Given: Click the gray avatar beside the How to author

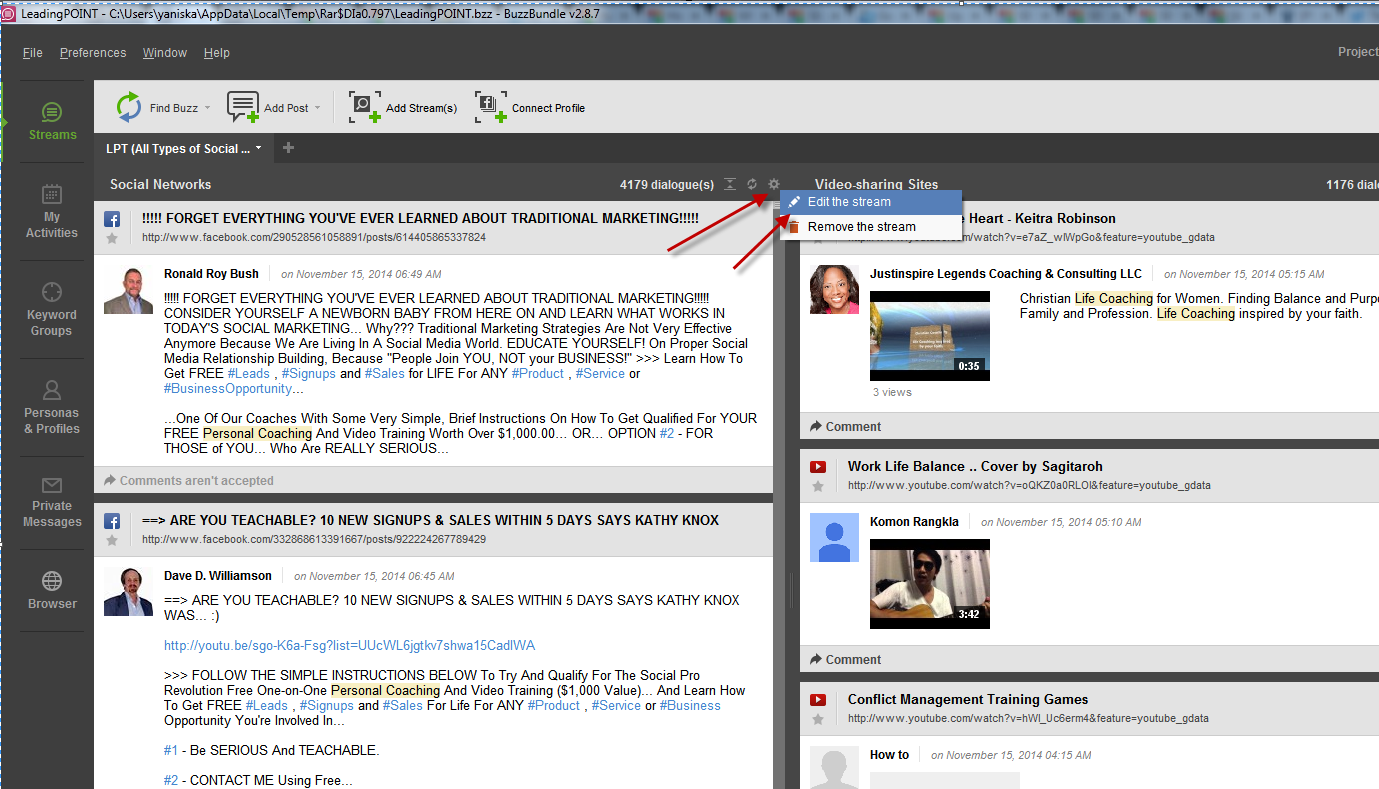Looking at the screenshot, I should [834, 768].
